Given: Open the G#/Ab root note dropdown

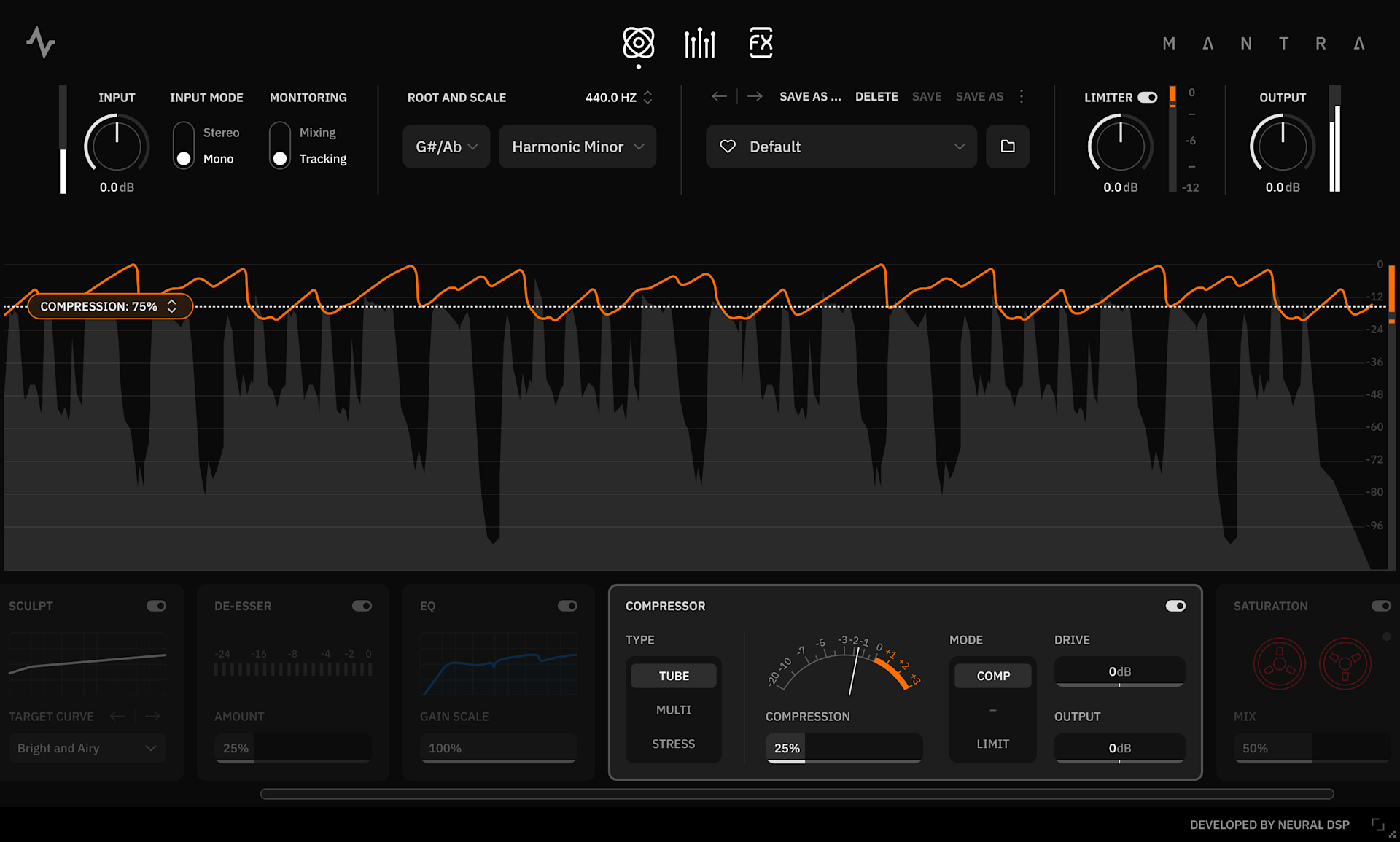Looking at the screenshot, I should [x=446, y=147].
